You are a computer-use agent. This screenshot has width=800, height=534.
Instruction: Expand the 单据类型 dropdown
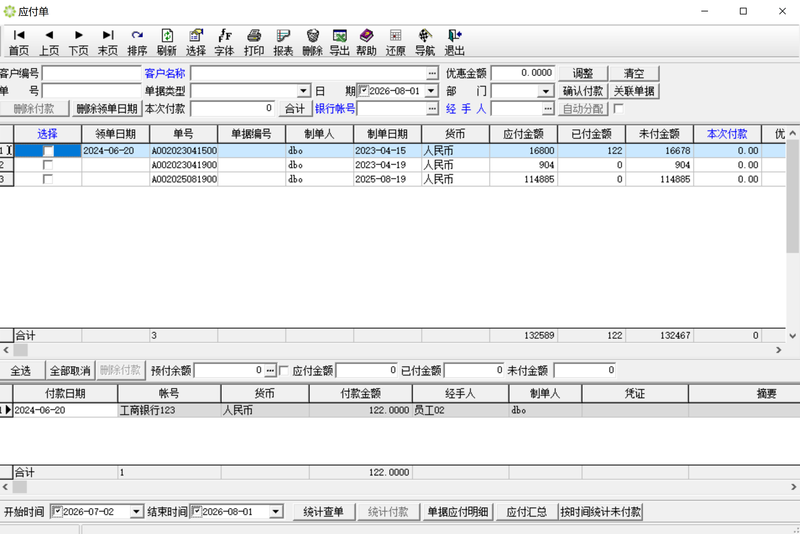[x=304, y=91]
